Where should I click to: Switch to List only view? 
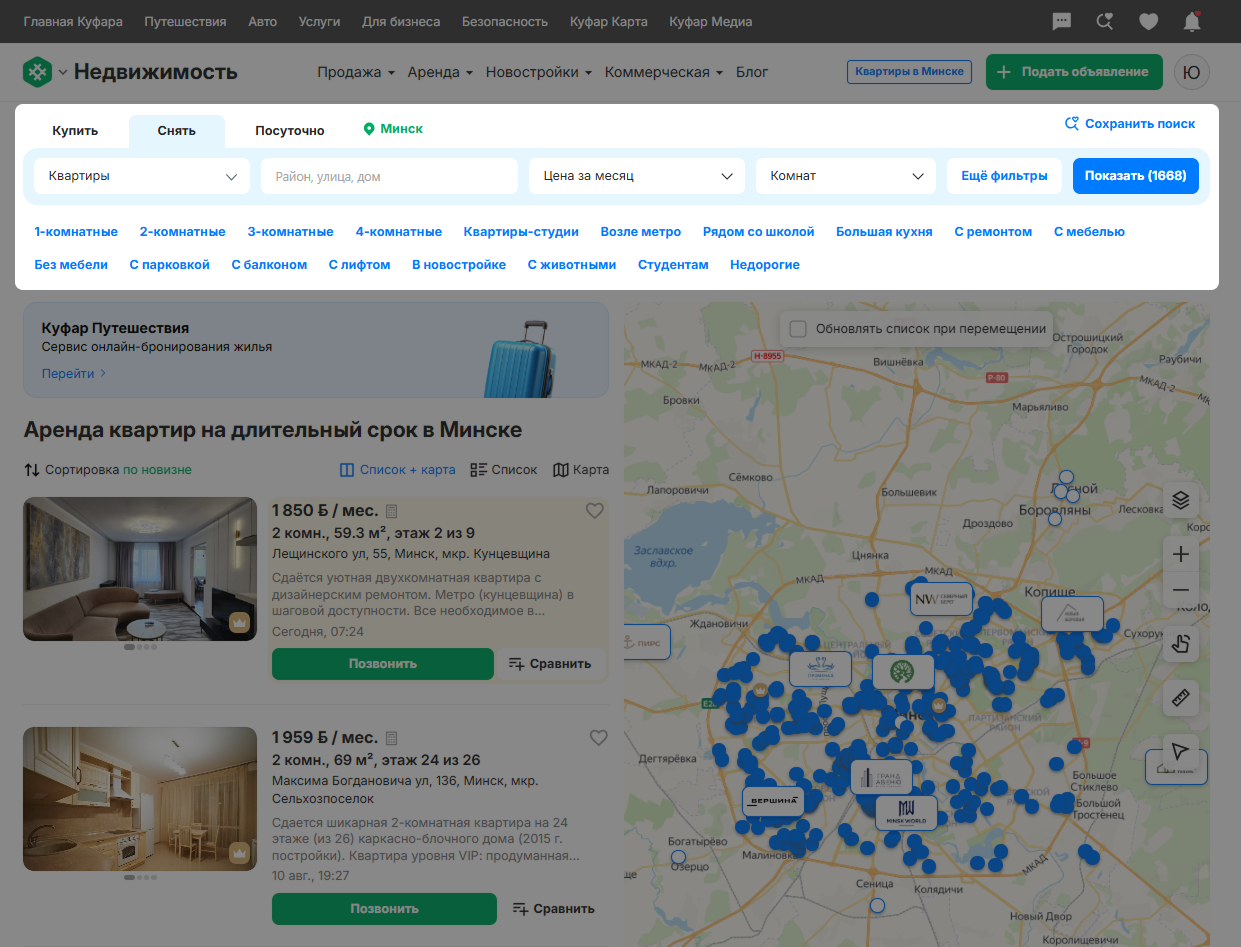pyautogui.click(x=504, y=470)
